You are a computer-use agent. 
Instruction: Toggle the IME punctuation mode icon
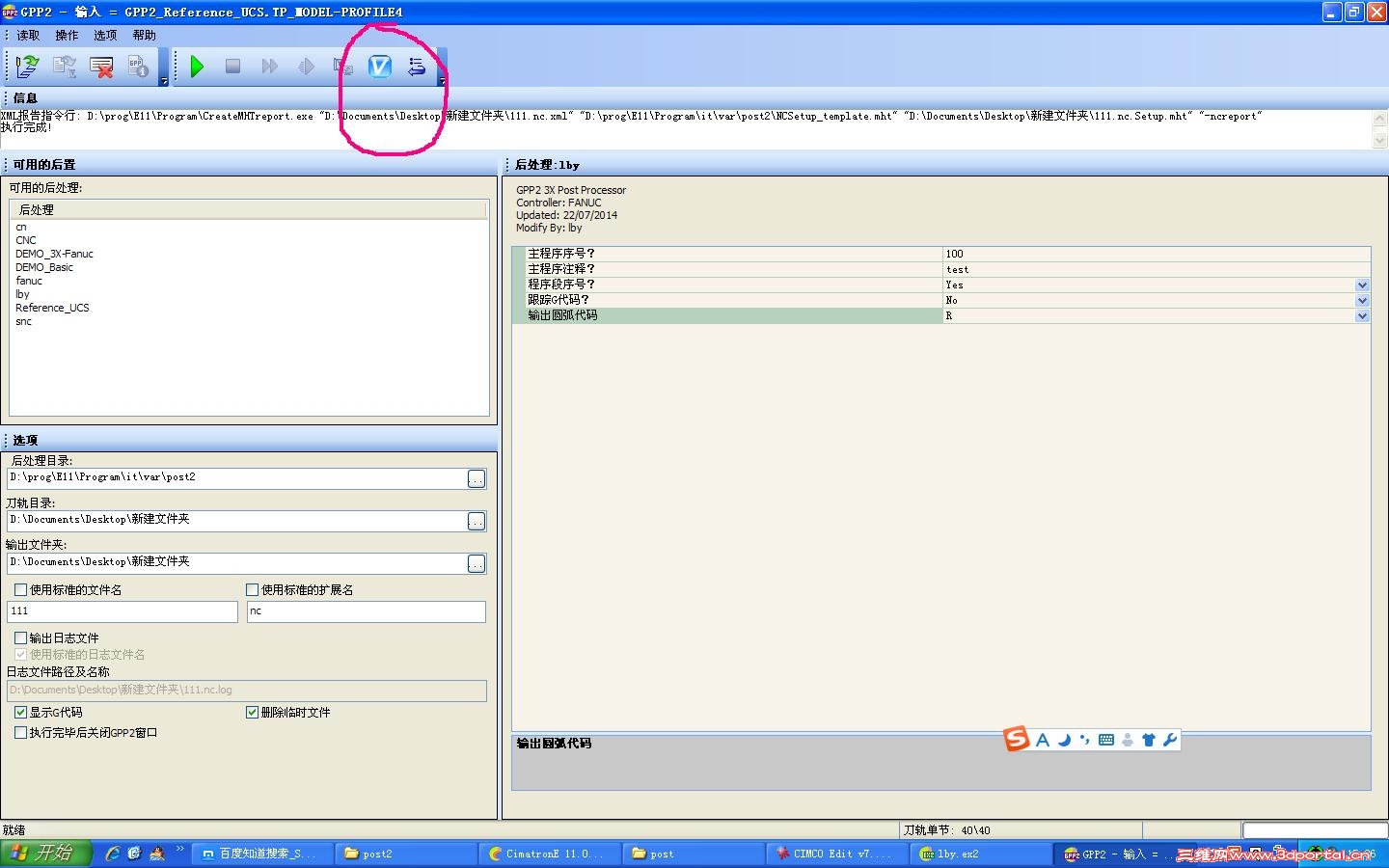(1085, 740)
